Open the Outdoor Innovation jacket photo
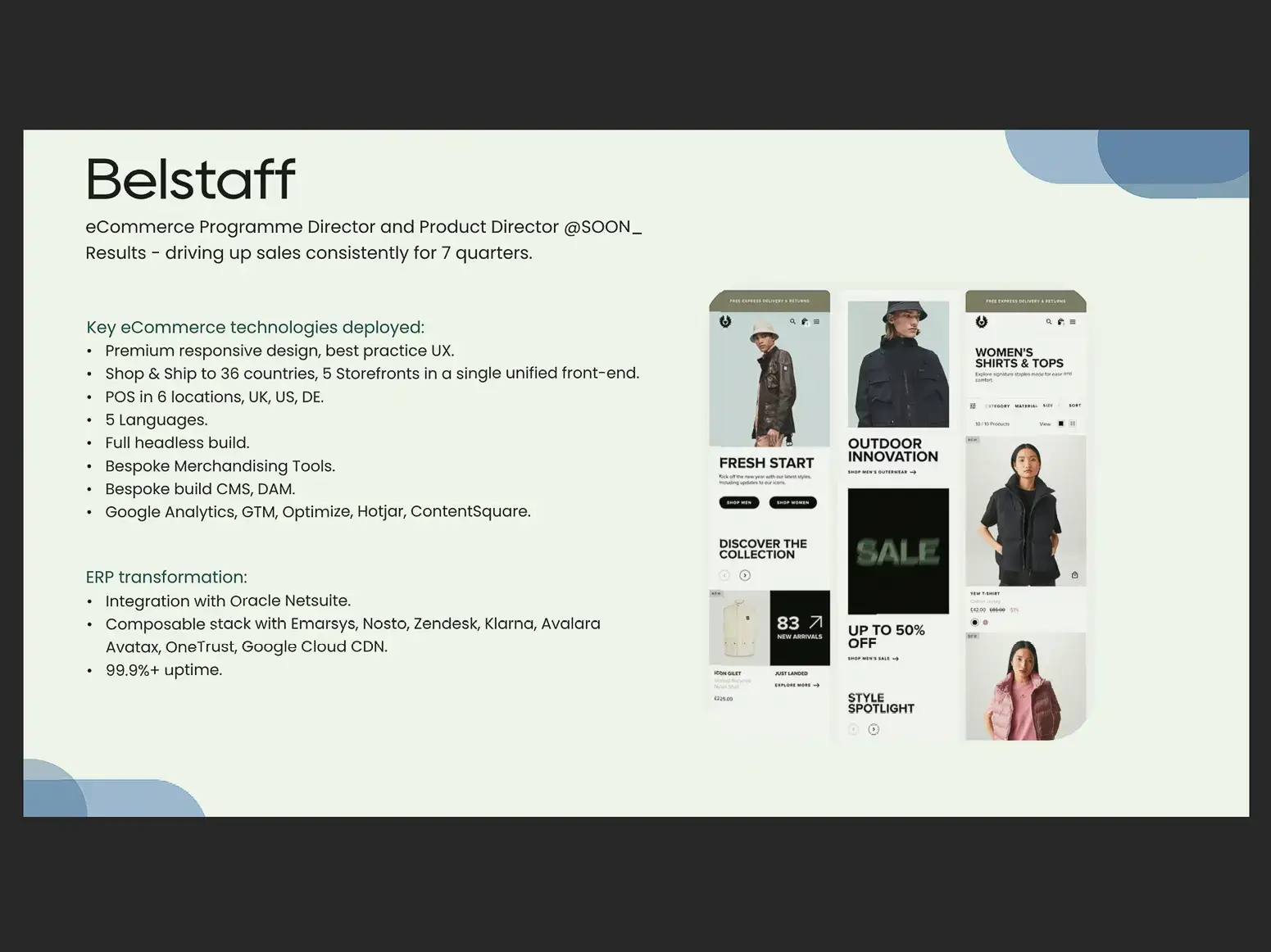The image size is (1271, 952). click(898, 364)
